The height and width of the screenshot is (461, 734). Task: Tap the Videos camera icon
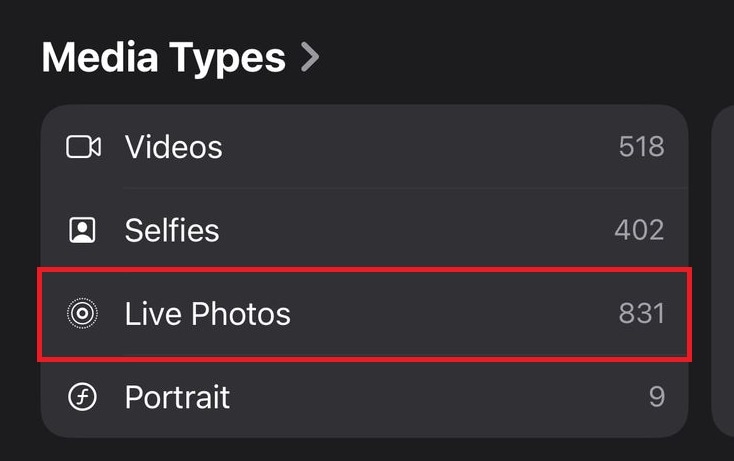tap(83, 147)
